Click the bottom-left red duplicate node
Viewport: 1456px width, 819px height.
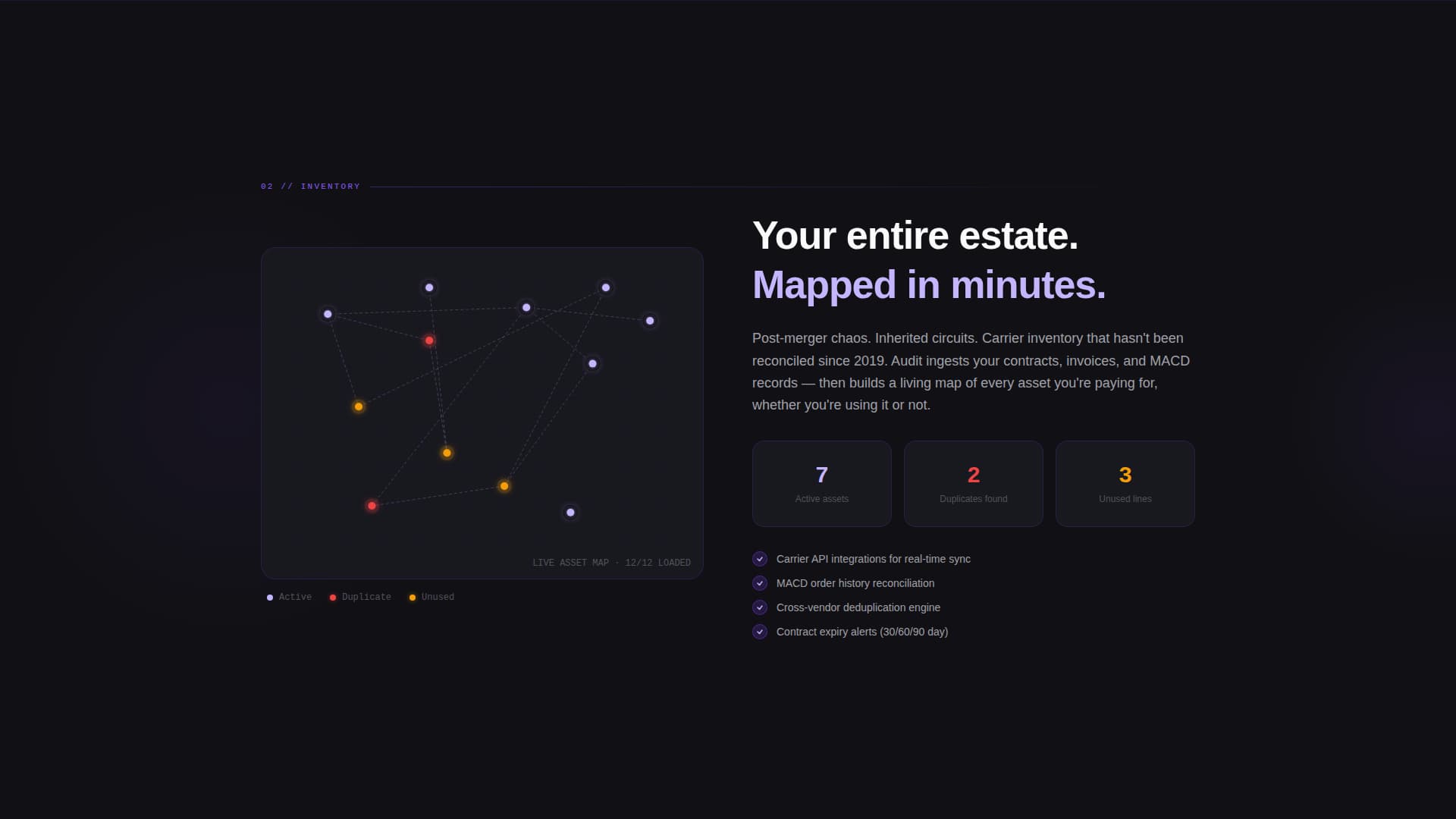(x=372, y=506)
